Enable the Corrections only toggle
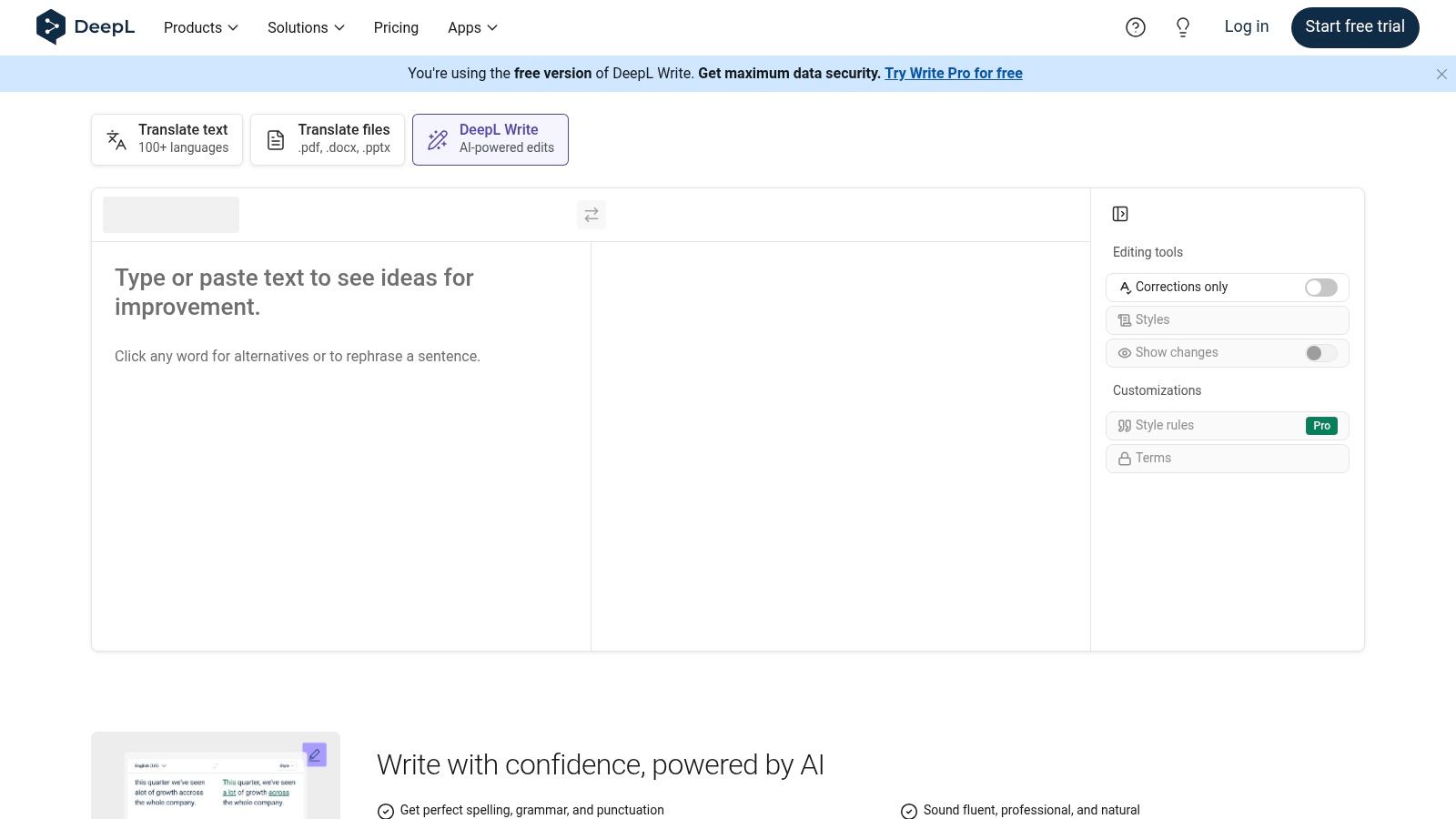The image size is (1456, 819). coord(1319,287)
